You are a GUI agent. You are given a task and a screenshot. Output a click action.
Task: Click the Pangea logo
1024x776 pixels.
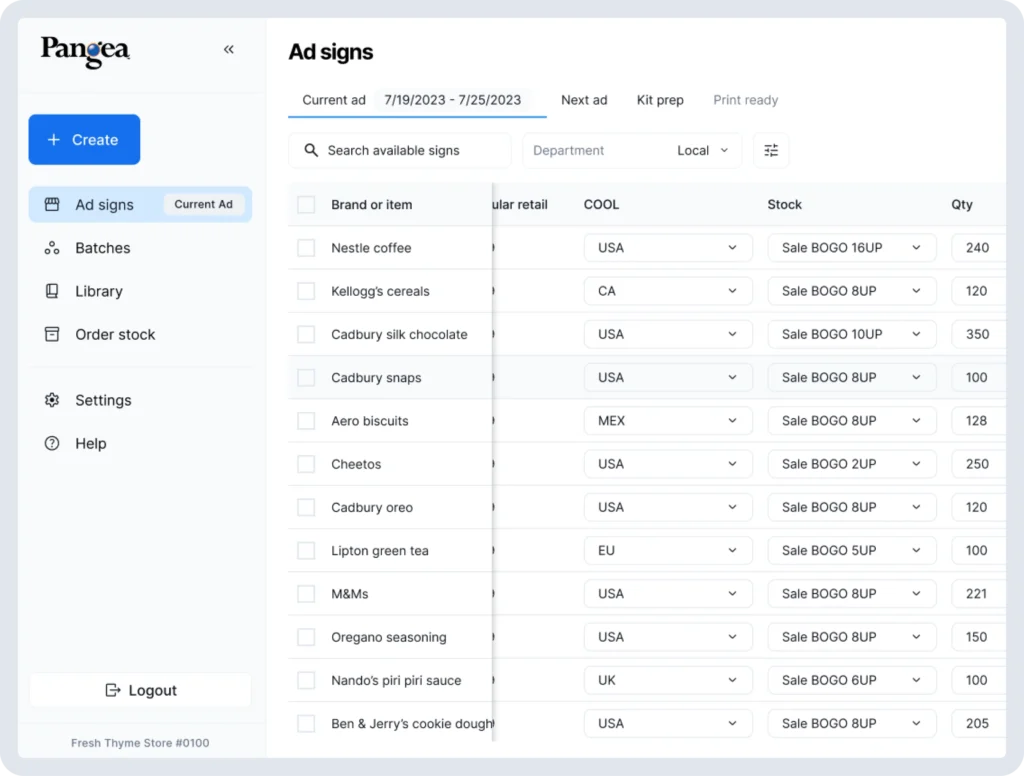coord(85,51)
